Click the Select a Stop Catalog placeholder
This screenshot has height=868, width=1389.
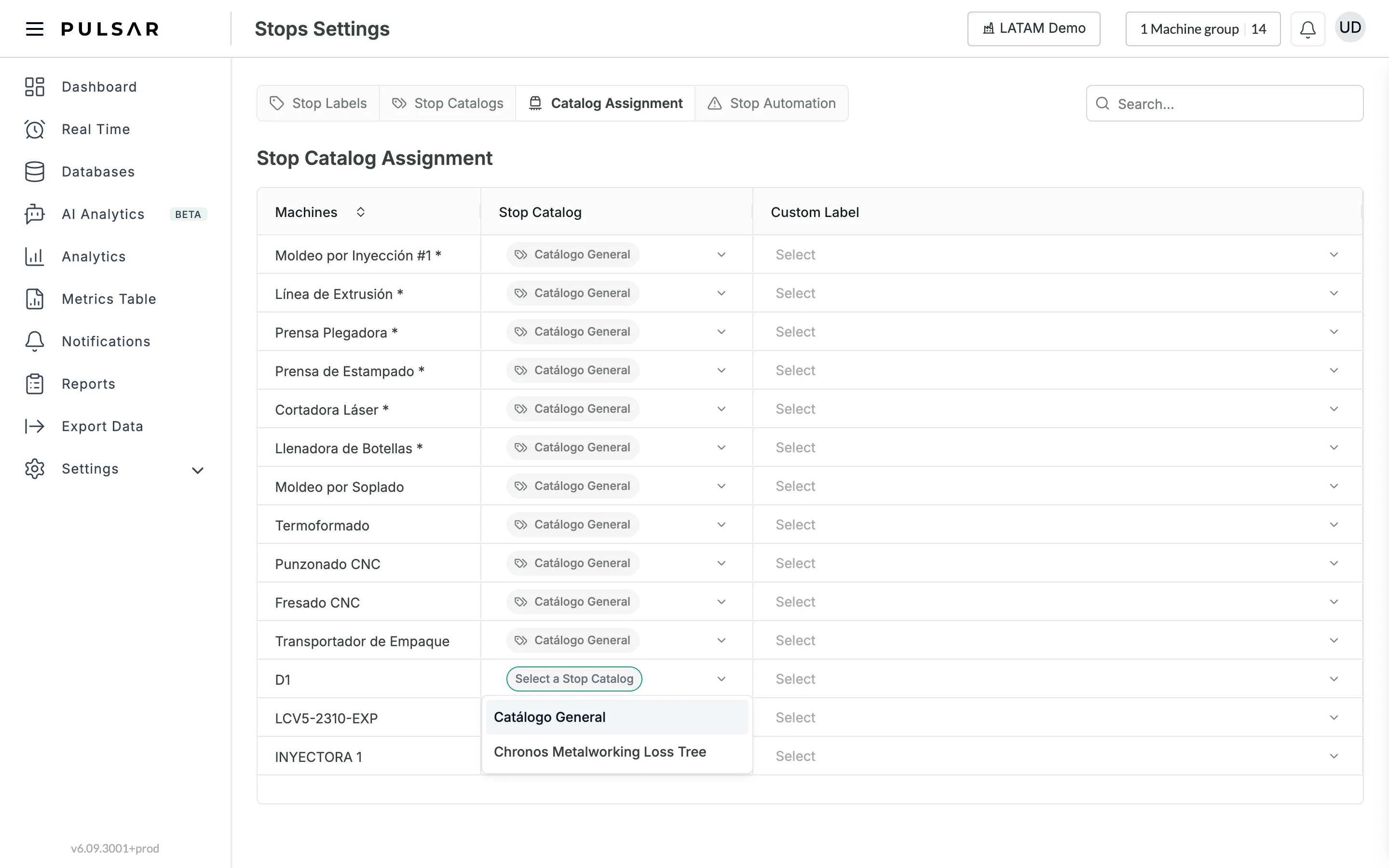[x=574, y=678]
